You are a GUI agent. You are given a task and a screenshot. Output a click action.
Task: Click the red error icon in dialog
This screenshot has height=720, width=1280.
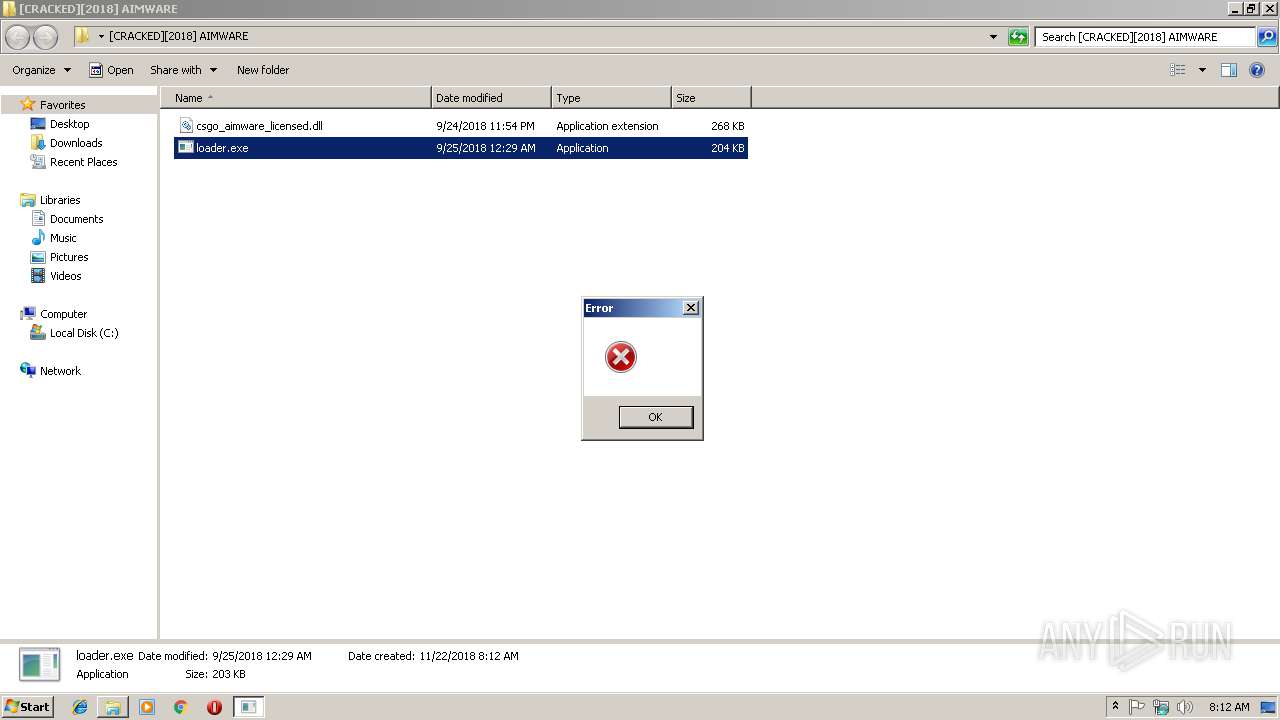pyautogui.click(x=621, y=357)
